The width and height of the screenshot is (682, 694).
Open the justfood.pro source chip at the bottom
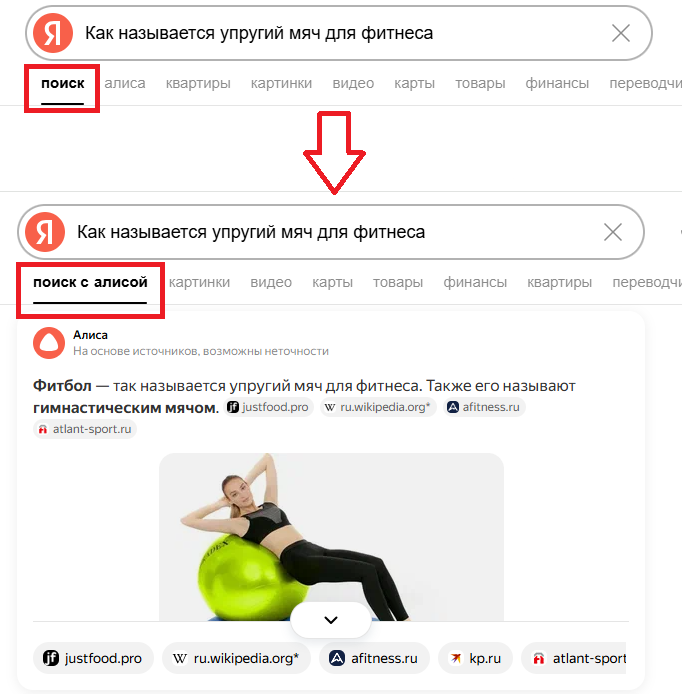pyautogui.click(x=93, y=658)
